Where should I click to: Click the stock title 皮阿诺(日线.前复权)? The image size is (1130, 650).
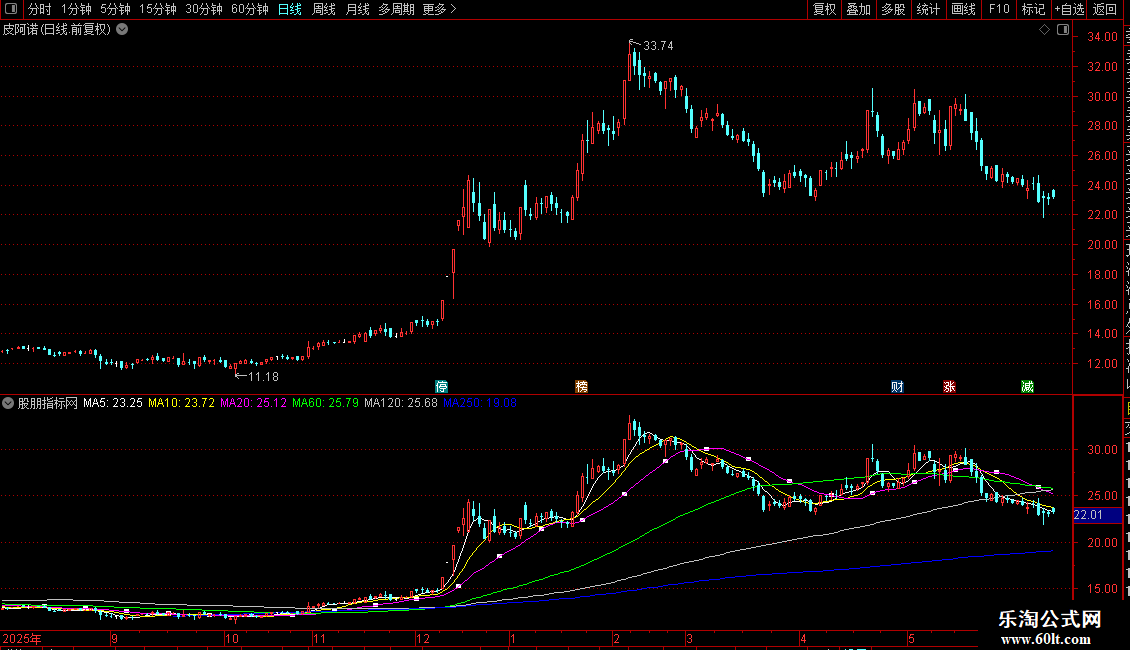(57, 30)
